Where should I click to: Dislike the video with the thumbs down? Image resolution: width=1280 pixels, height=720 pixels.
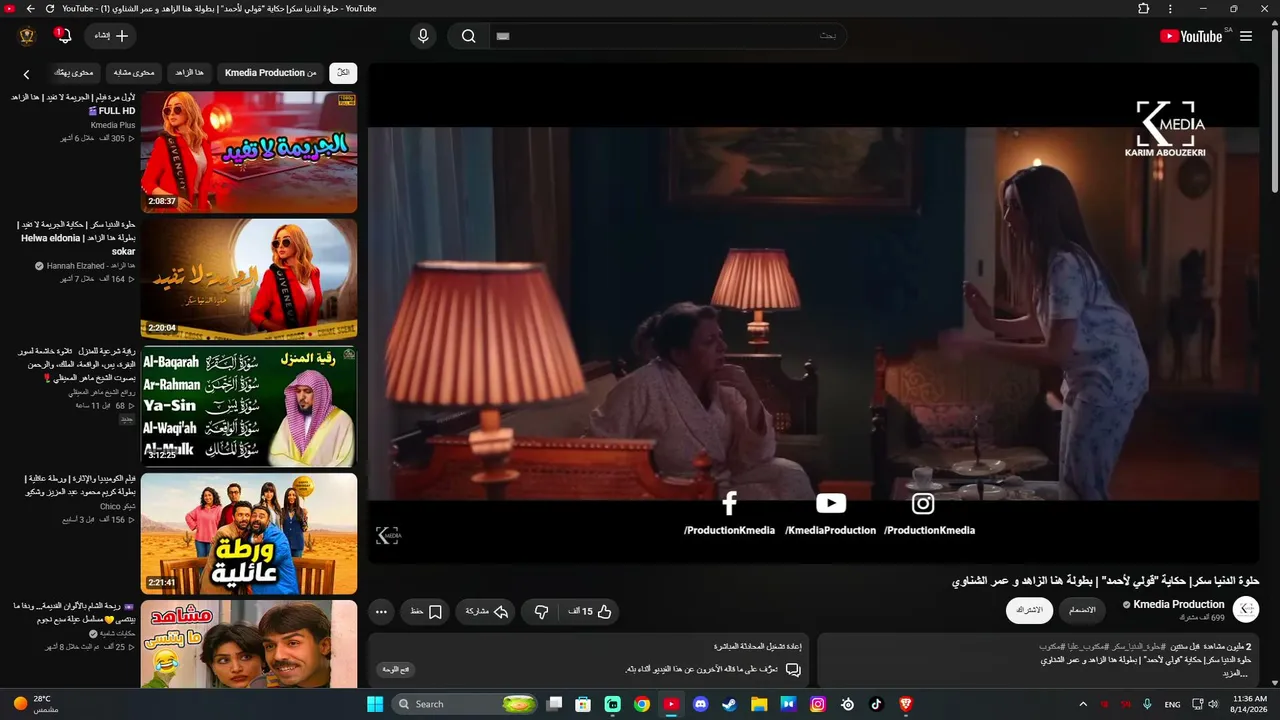(541, 612)
